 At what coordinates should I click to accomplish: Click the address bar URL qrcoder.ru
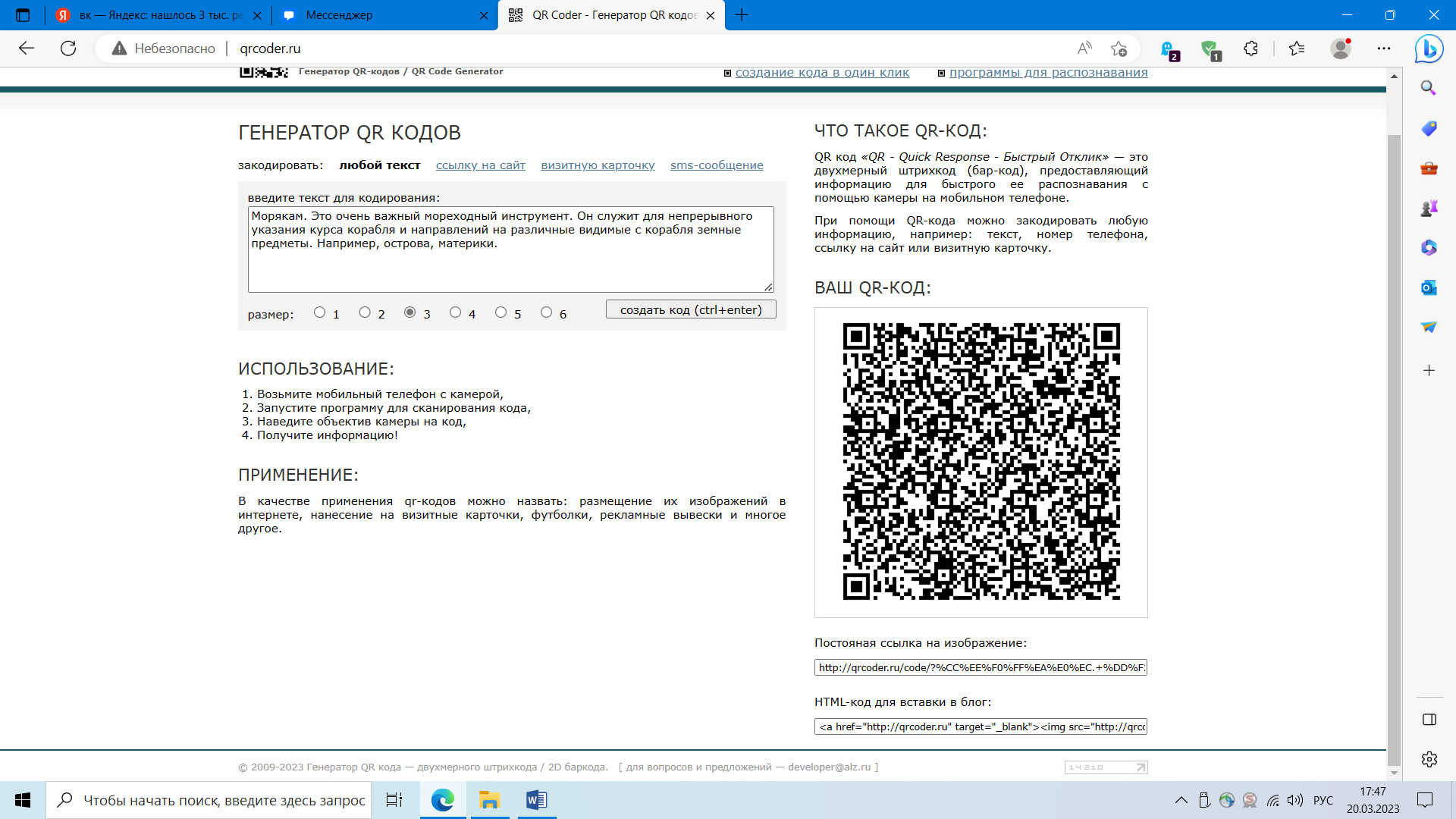point(270,49)
